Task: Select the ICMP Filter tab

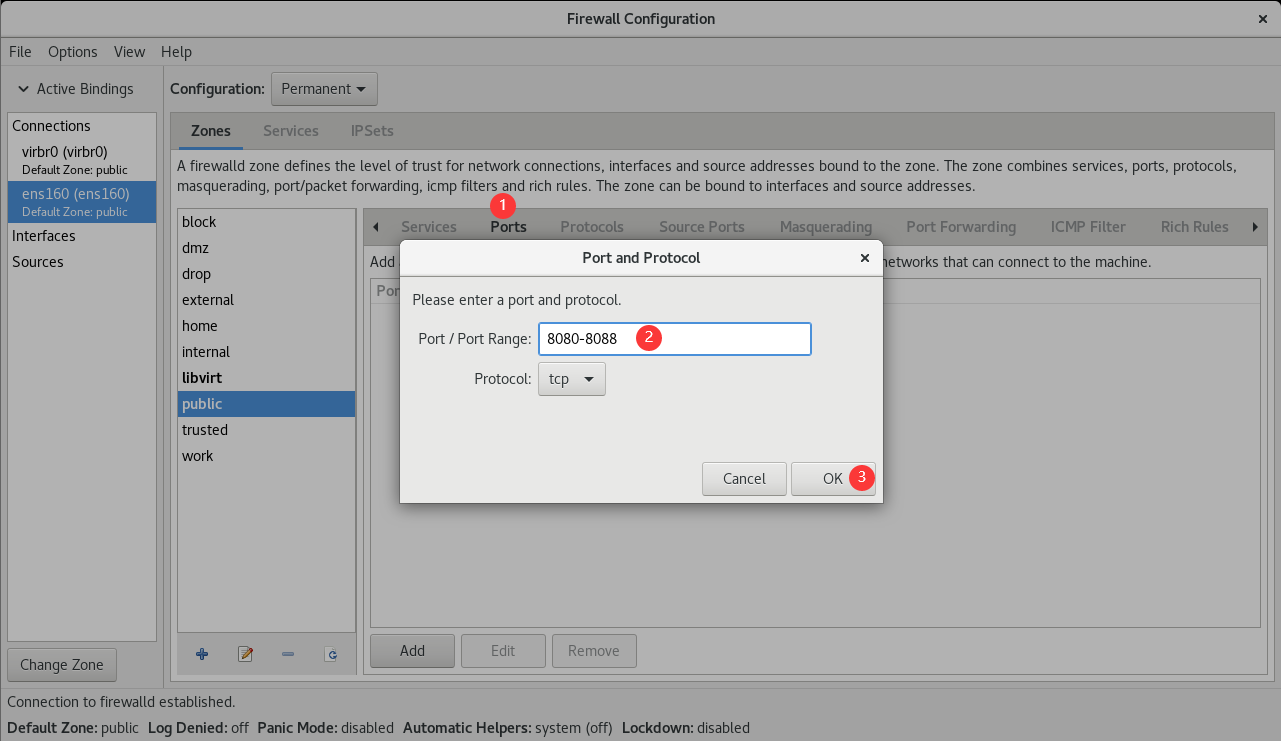Action: [1088, 227]
